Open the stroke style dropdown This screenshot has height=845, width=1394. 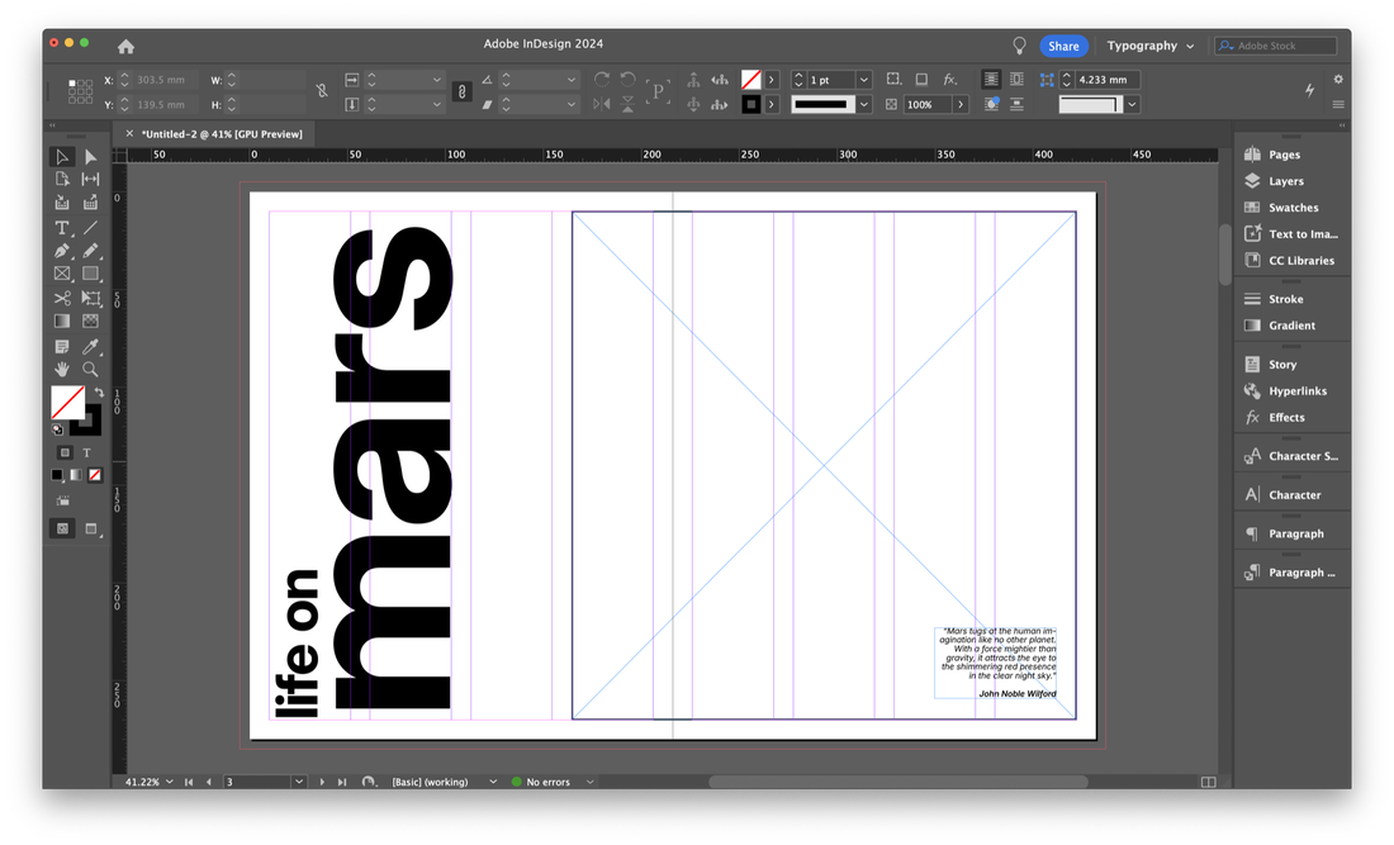click(x=864, y=104)
